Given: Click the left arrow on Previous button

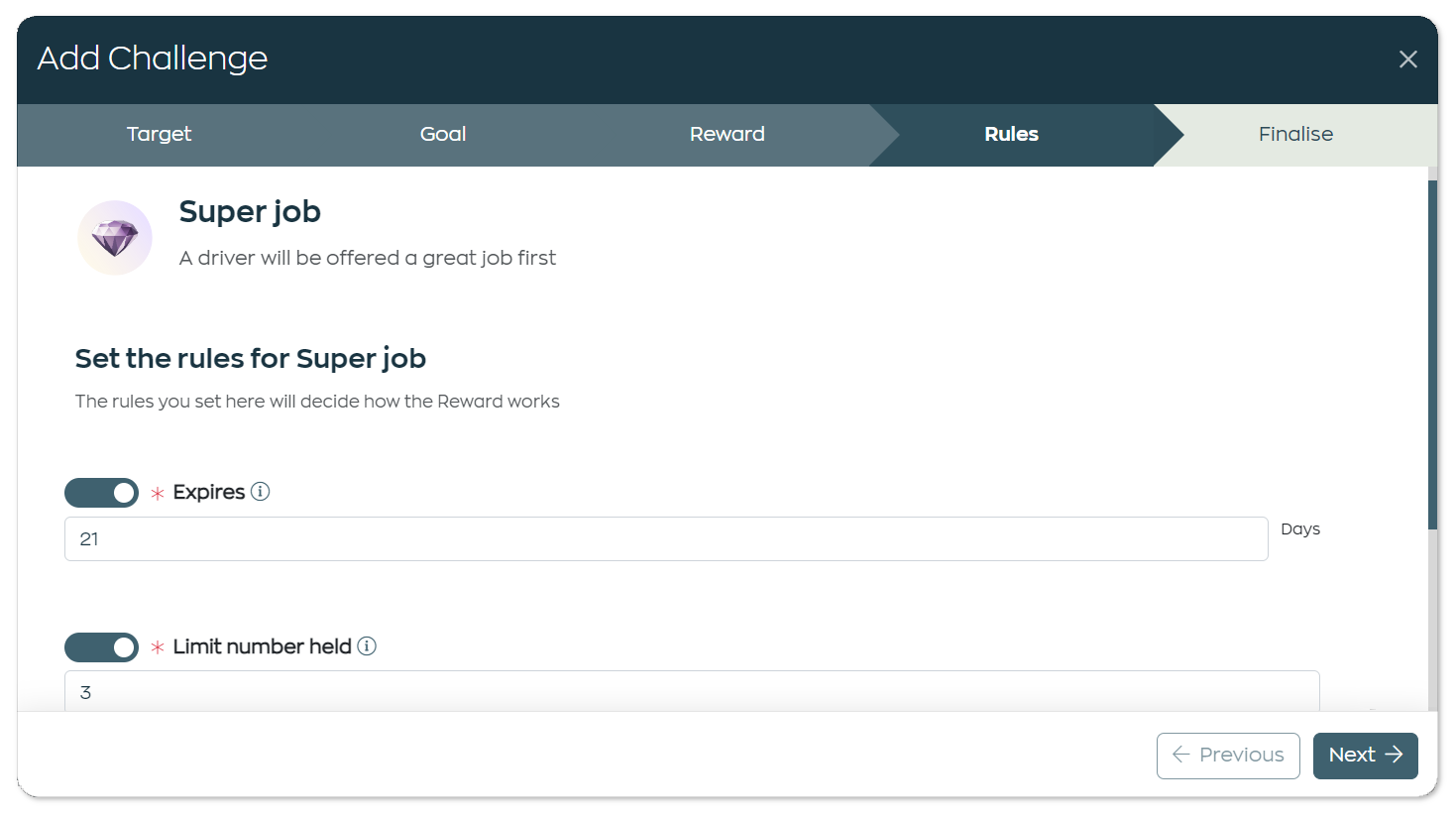Looking at the screenshot, I should tap(1180, 755).
